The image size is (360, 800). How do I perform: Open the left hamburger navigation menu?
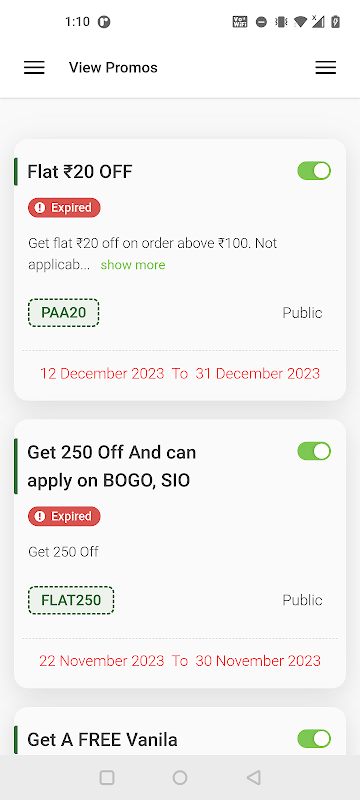(x=34, y=67)
